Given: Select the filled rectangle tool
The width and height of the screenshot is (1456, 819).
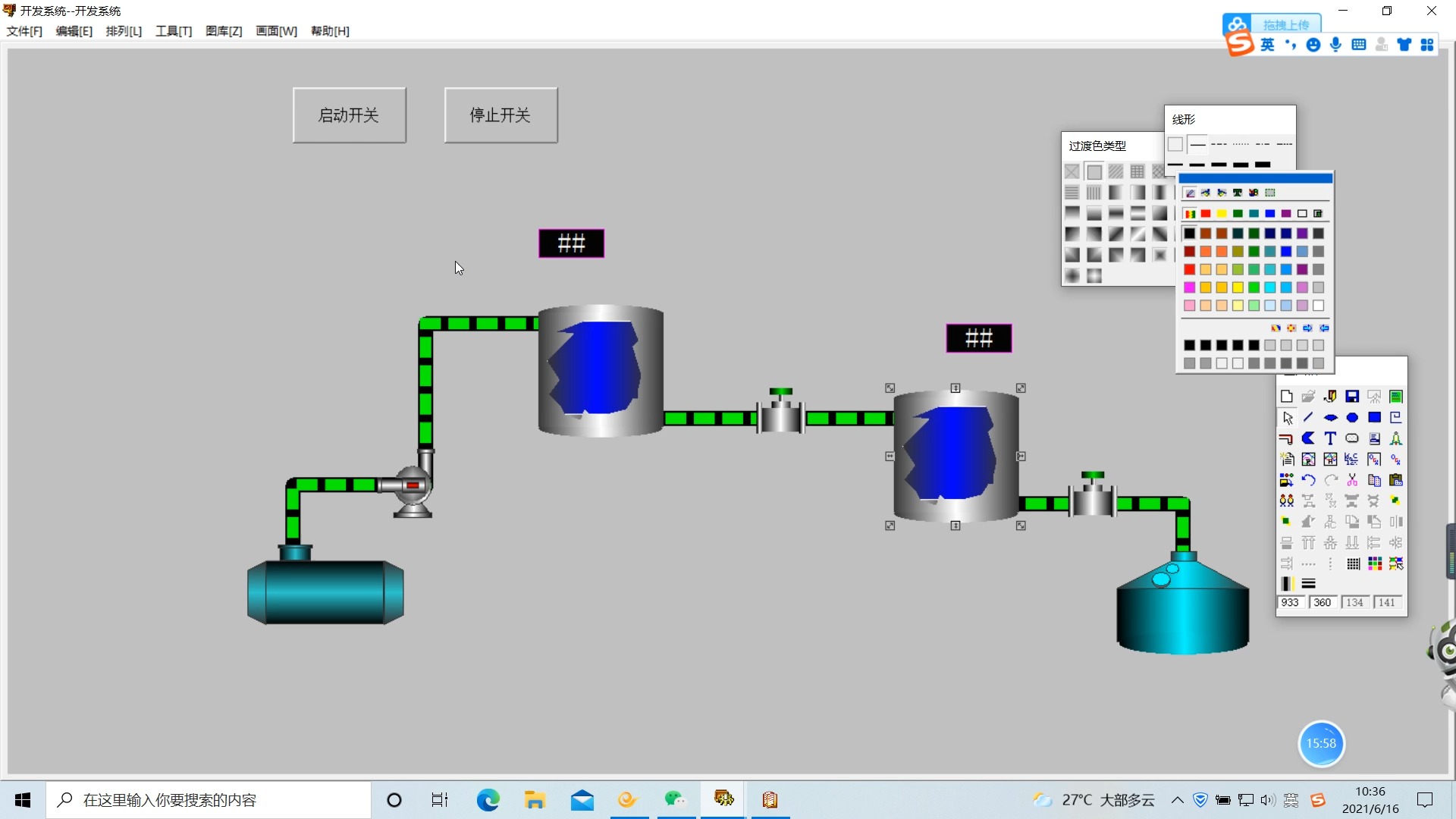Looking at the screenshot, I should (1374, 417).
